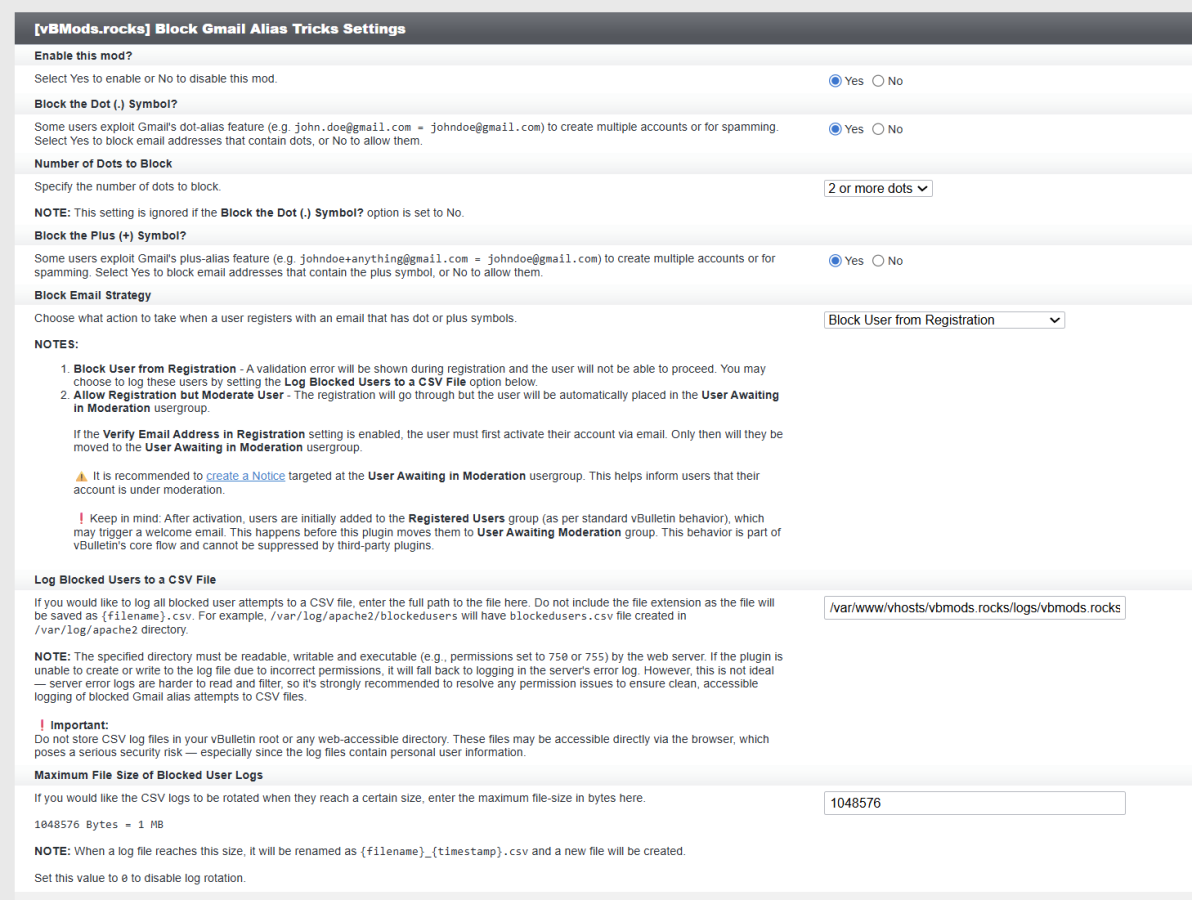The image size is (1192, 900).
Task: Click the CSV log file path field
Action: click(975, 607)
